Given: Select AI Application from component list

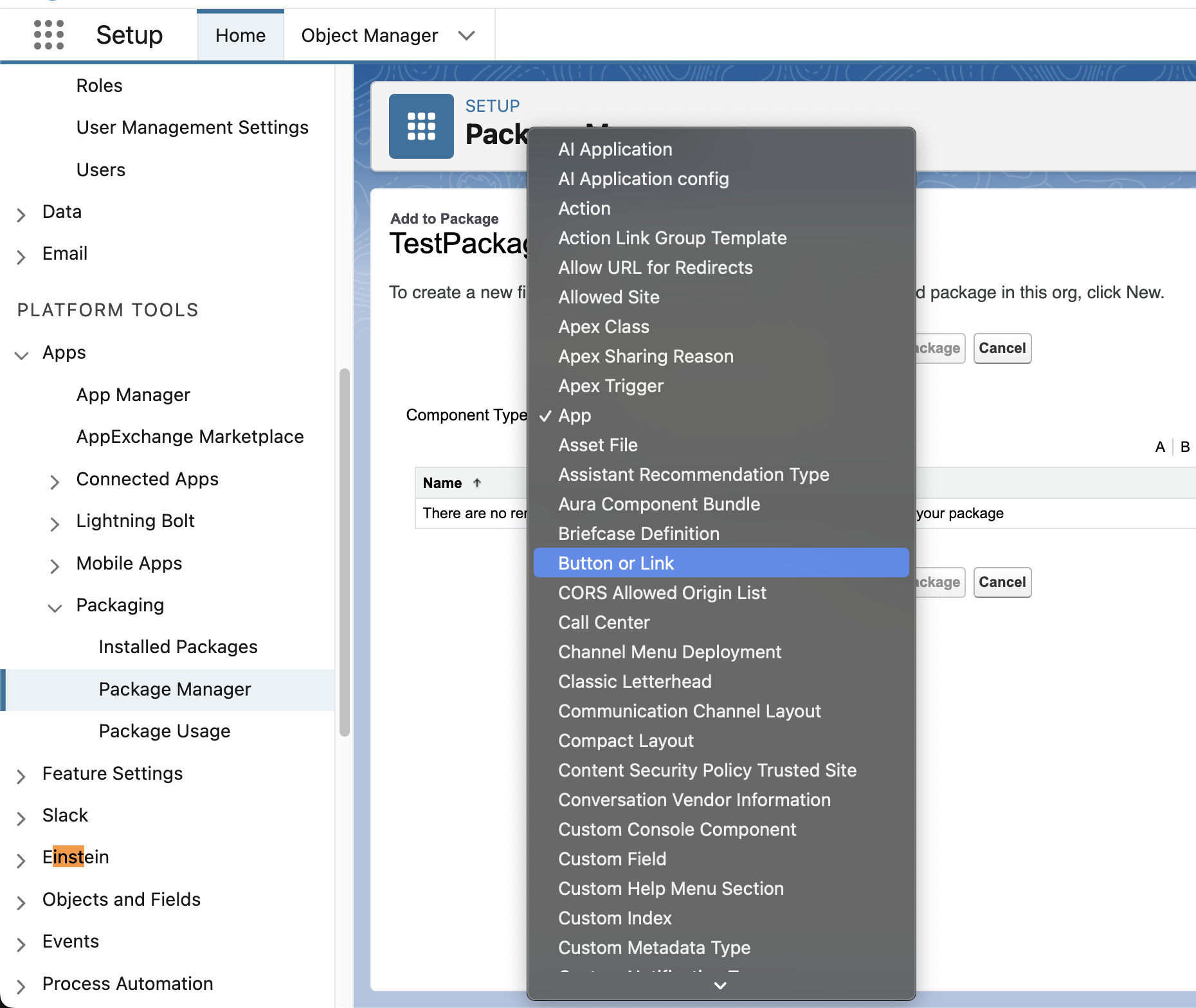Looking at the screenshot, I should 721,149.
